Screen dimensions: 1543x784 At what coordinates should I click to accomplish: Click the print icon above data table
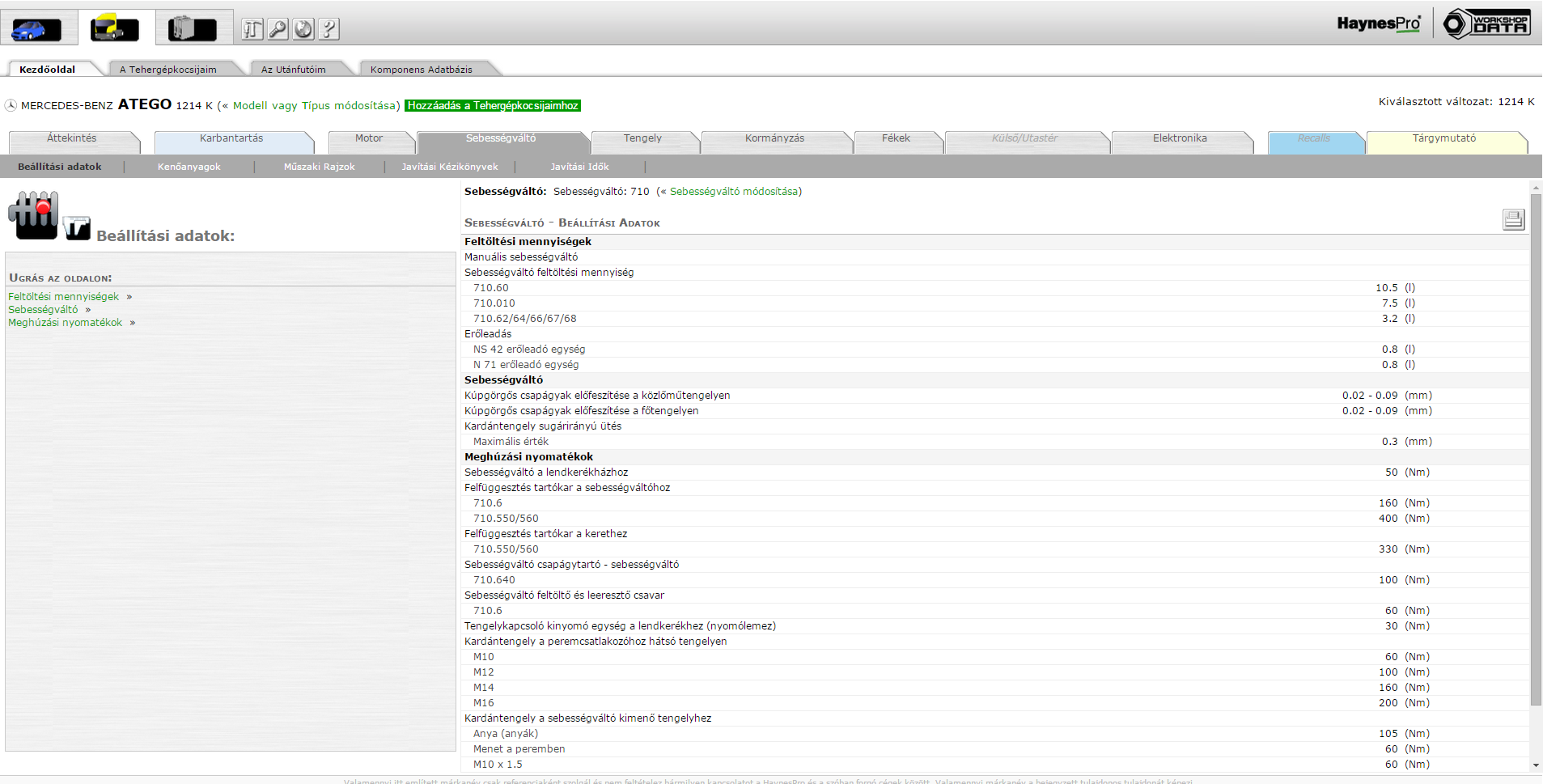[x=1513, y=219]
